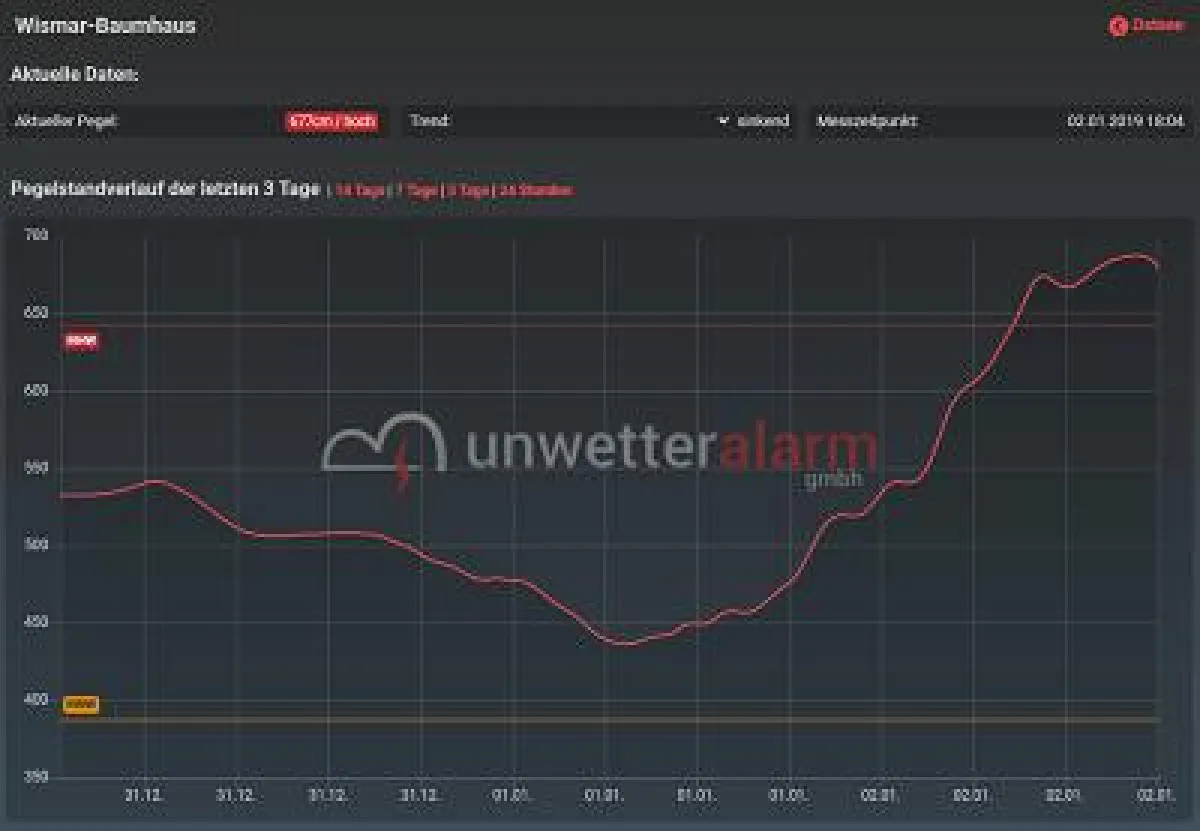The width and height of the screenshot is (1200, 831).
Task: Click the 'Trend:' label
Action: 431,121
